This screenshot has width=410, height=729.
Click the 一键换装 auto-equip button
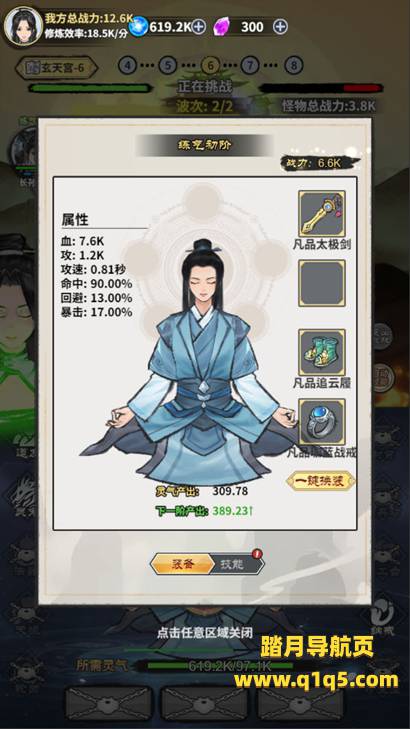321,481
